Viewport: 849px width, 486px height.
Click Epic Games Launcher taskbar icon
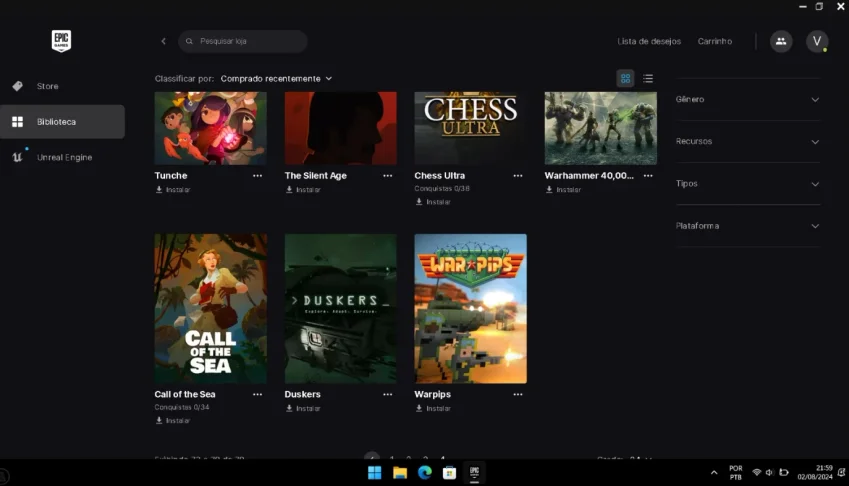[x=474, y=473]
